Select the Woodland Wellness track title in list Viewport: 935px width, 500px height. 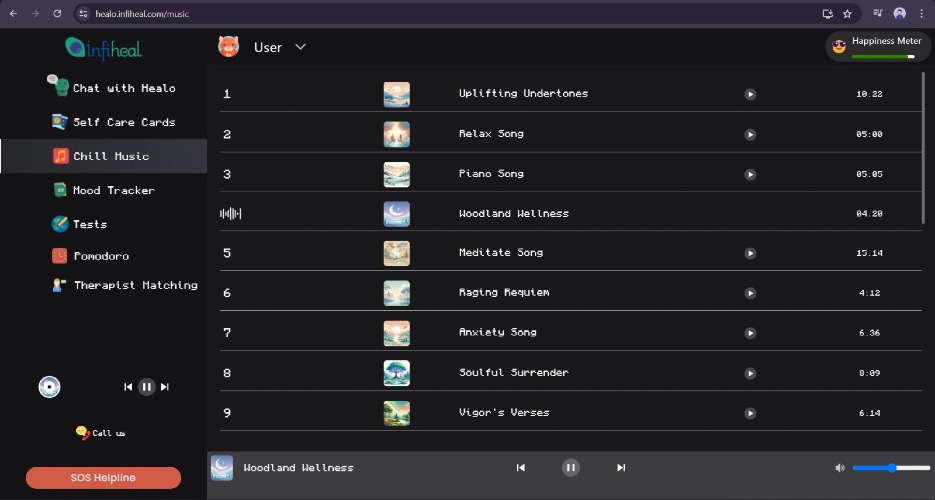click(x=513, y=213)
